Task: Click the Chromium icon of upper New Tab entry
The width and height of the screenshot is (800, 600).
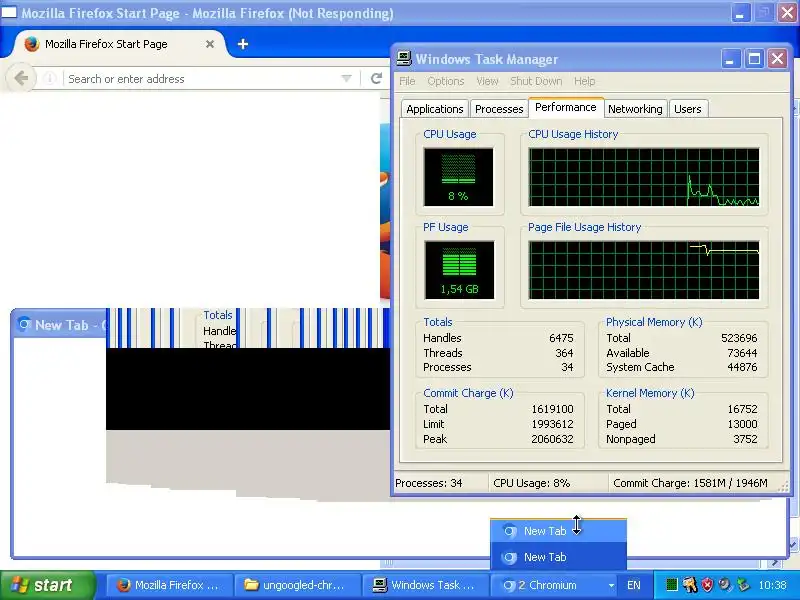Action: pos(509,531)
